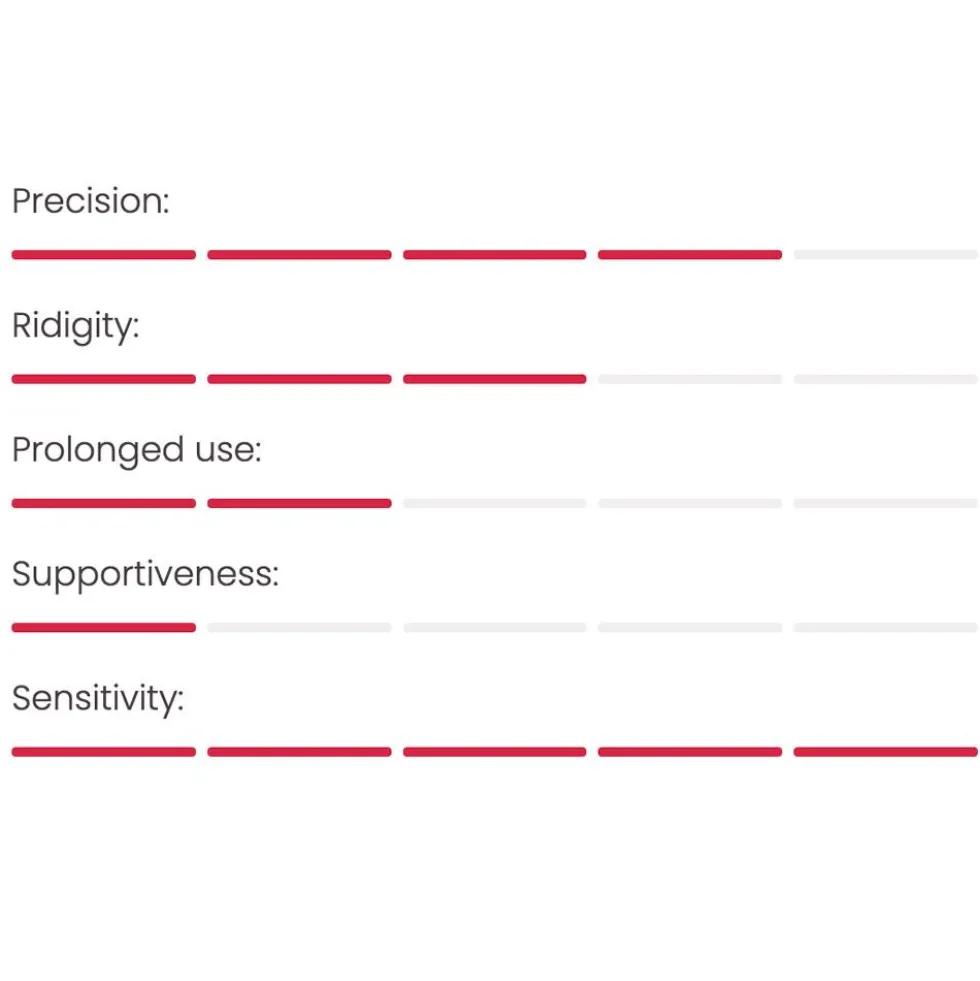Click the Prolonged use label

tap(136, 450)
